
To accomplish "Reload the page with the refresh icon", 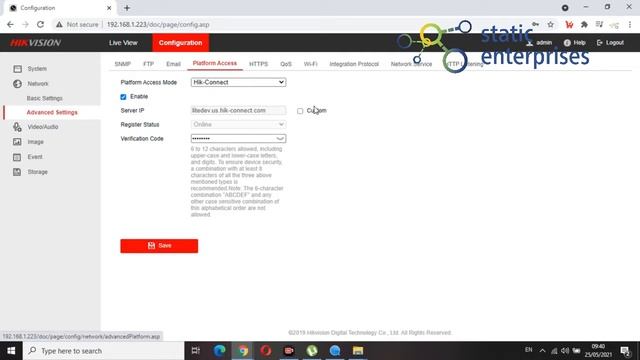I will (x=40, y=24).
